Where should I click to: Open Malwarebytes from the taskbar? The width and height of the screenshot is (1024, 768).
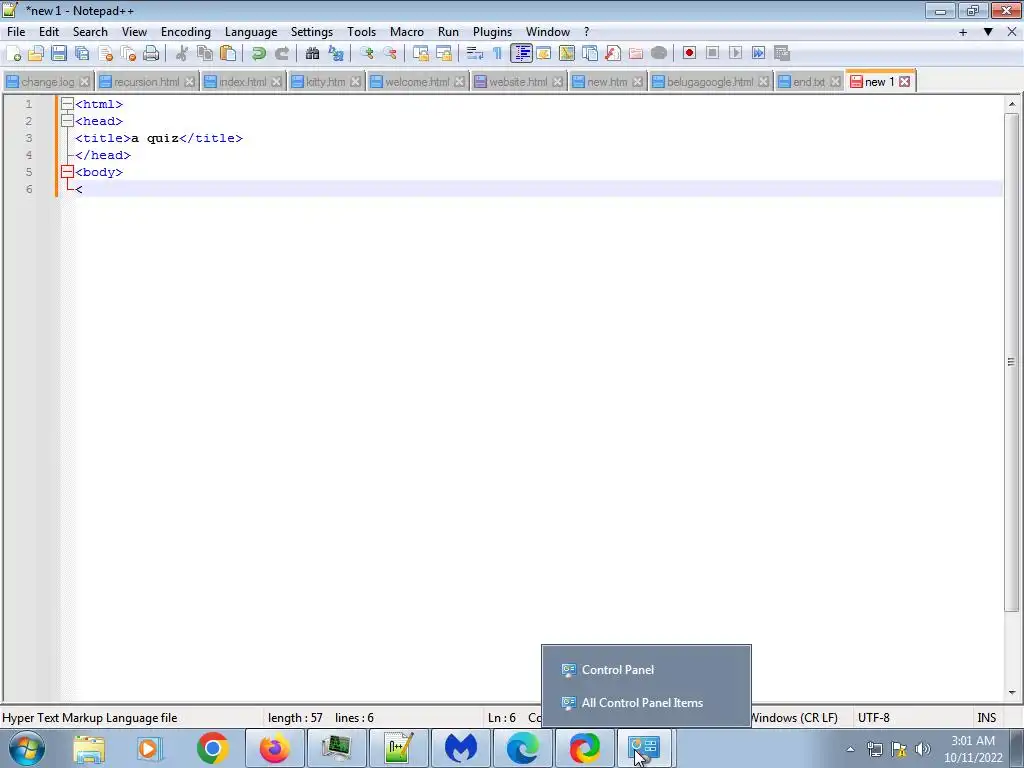point(461,748)
